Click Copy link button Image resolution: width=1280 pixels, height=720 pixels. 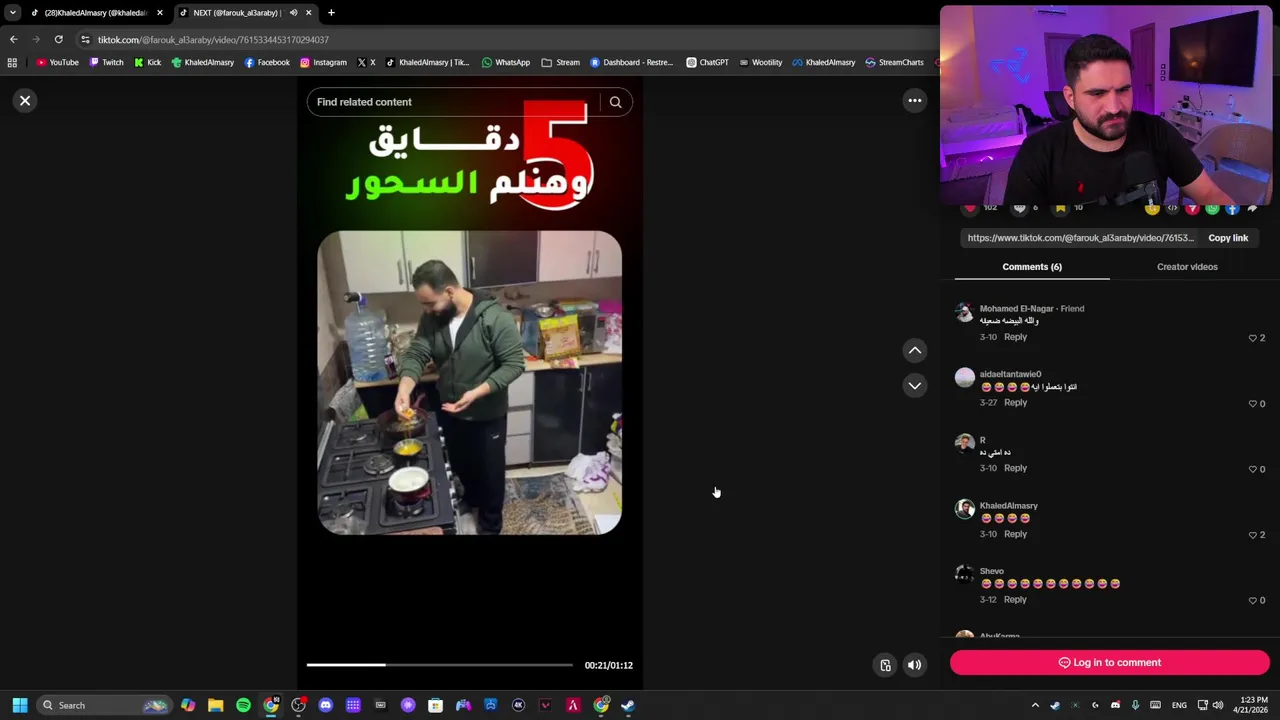[1228, 238]
